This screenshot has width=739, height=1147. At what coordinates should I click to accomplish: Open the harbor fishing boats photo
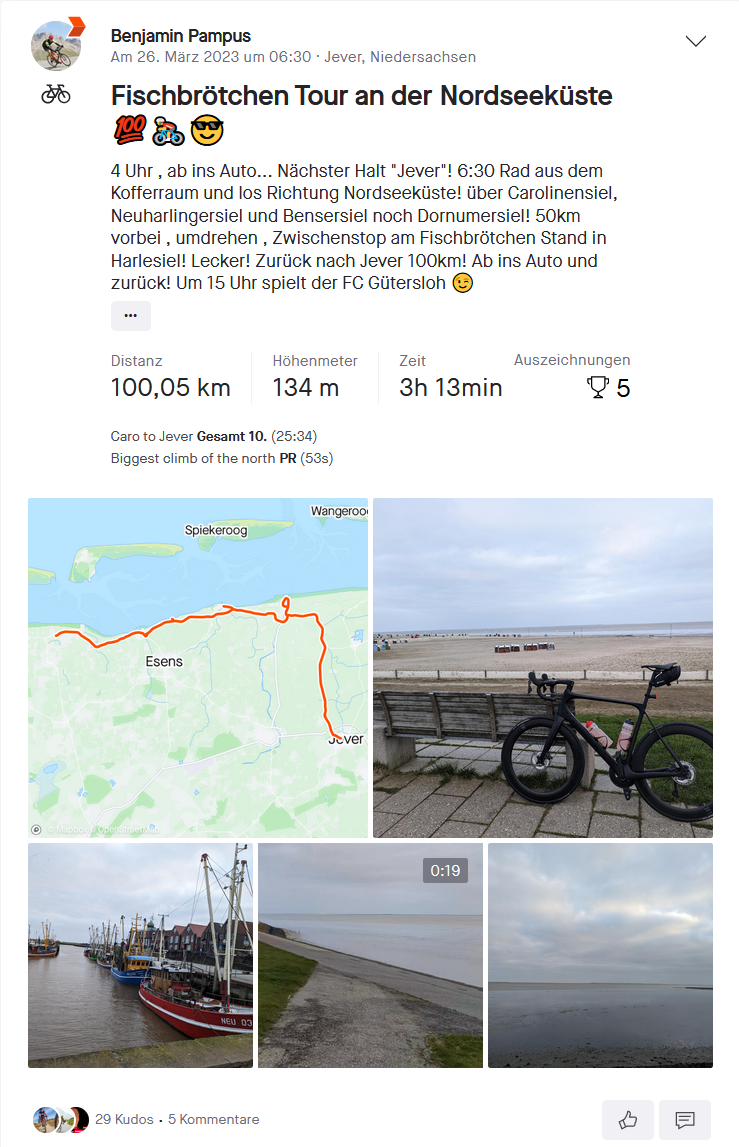tap(140, 955)
